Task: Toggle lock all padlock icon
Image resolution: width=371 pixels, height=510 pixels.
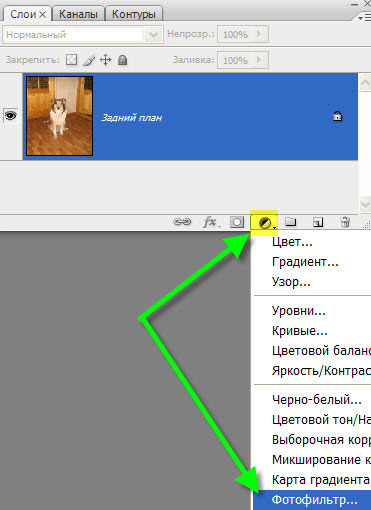Action: [x=123, y=60]
